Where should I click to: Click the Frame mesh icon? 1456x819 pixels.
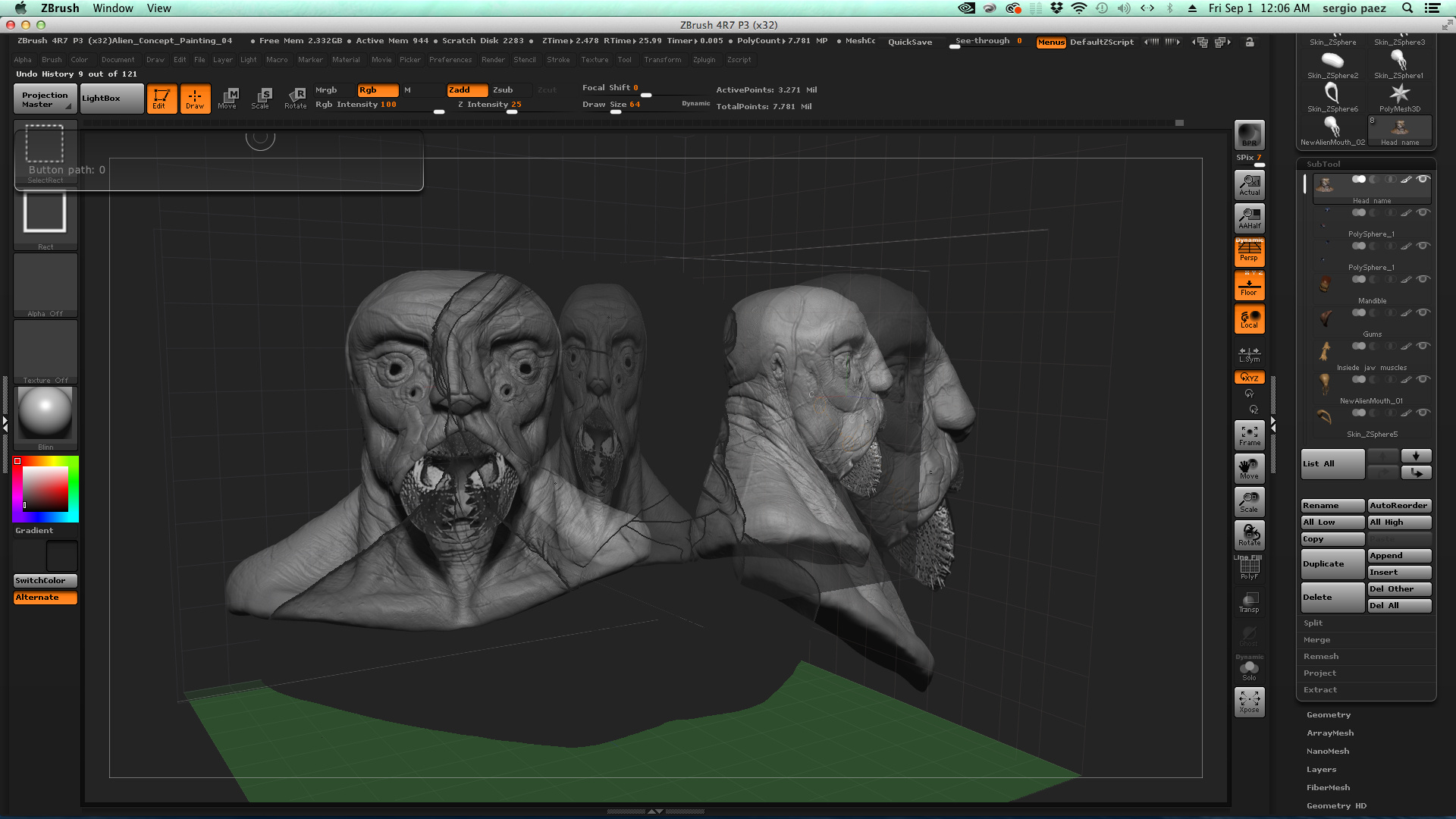point(1249,435)
